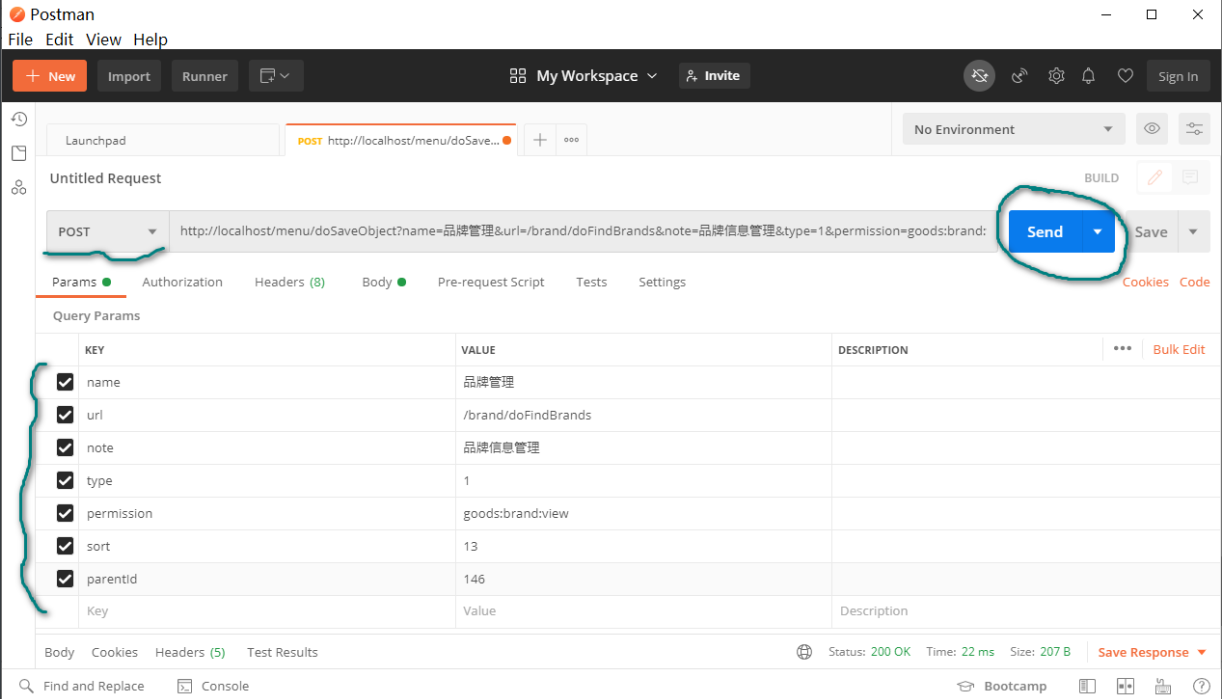
Task: Open manage environments sliders icon
Action: (1194, 129)
